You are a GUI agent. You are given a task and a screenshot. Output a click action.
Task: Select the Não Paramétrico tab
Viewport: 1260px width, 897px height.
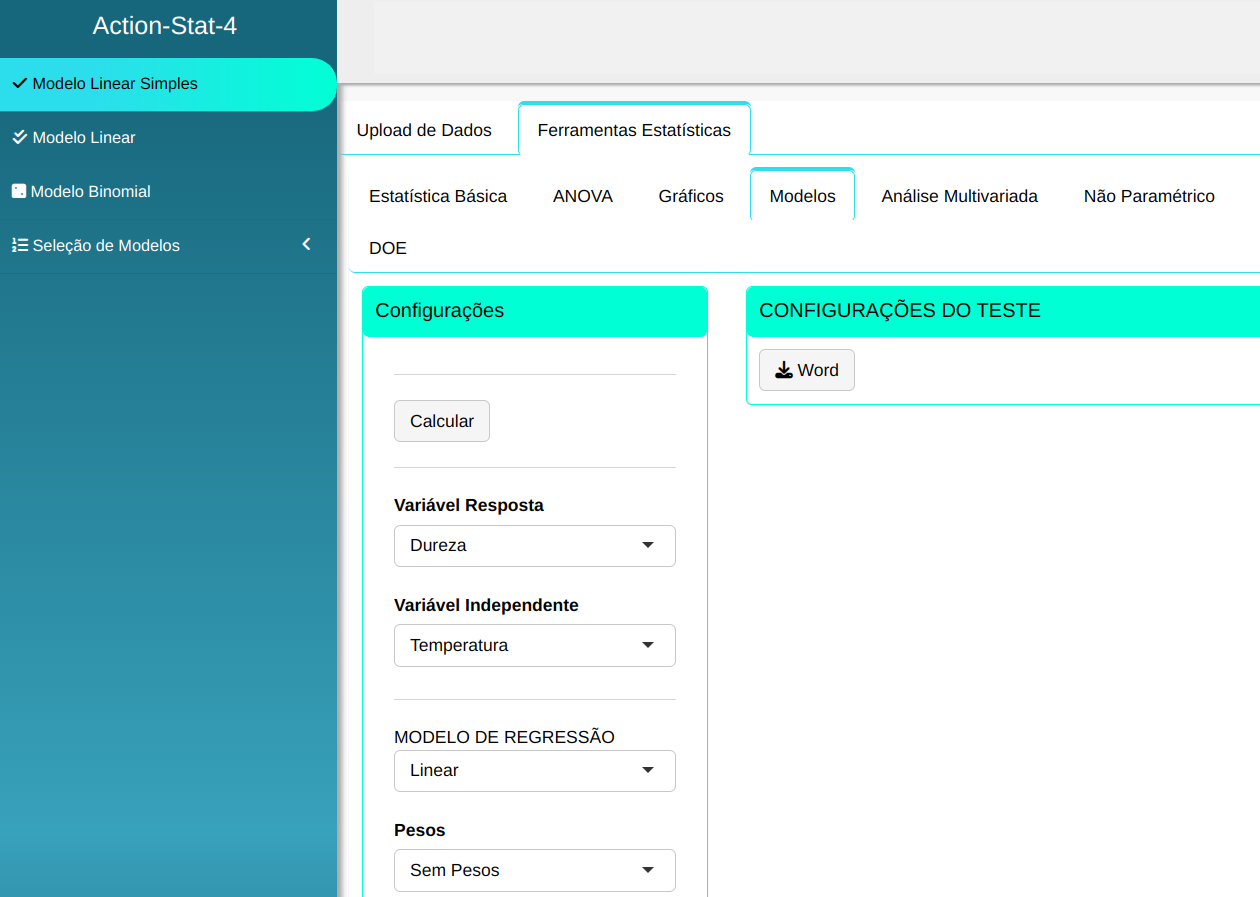click(x=1149, y=196)
